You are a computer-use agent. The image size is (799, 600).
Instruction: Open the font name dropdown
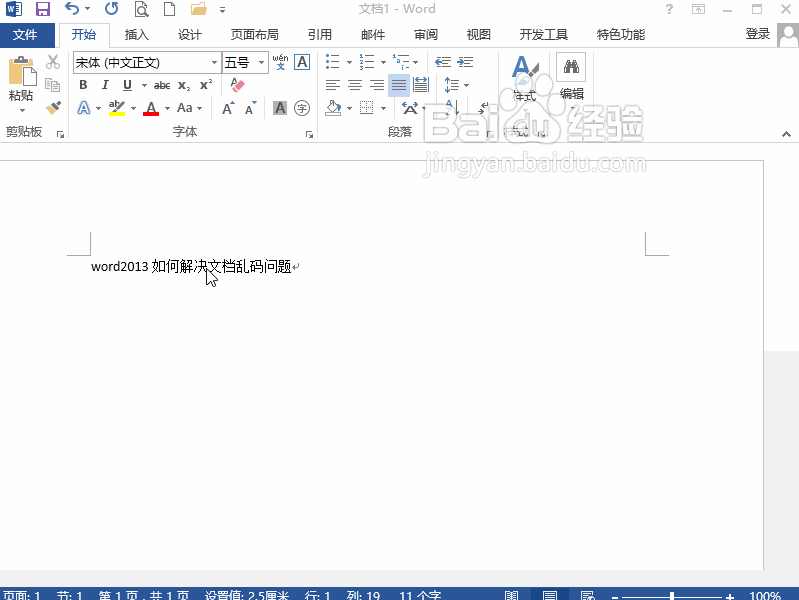tap(215, 63)
